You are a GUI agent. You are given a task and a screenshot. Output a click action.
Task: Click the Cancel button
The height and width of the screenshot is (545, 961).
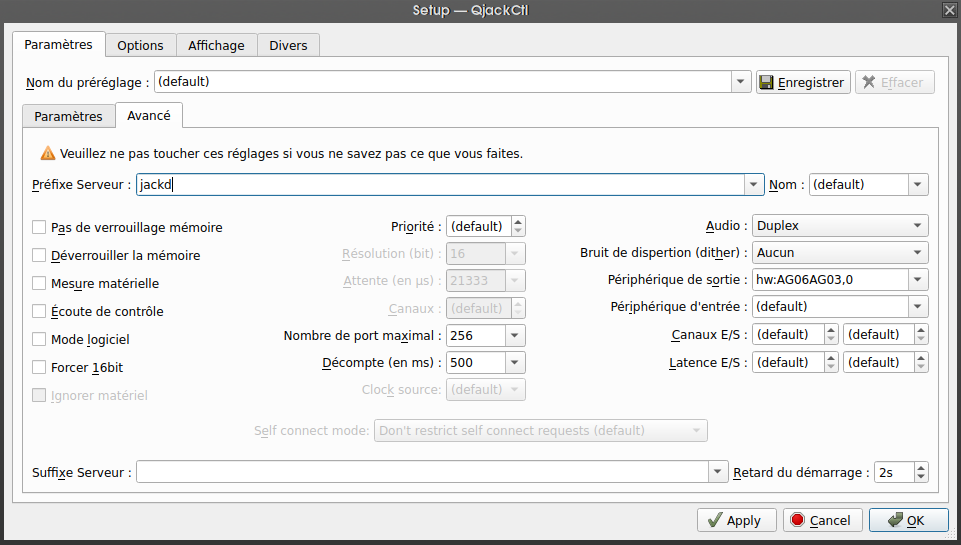pyautogui.click(x=819, y=520)
